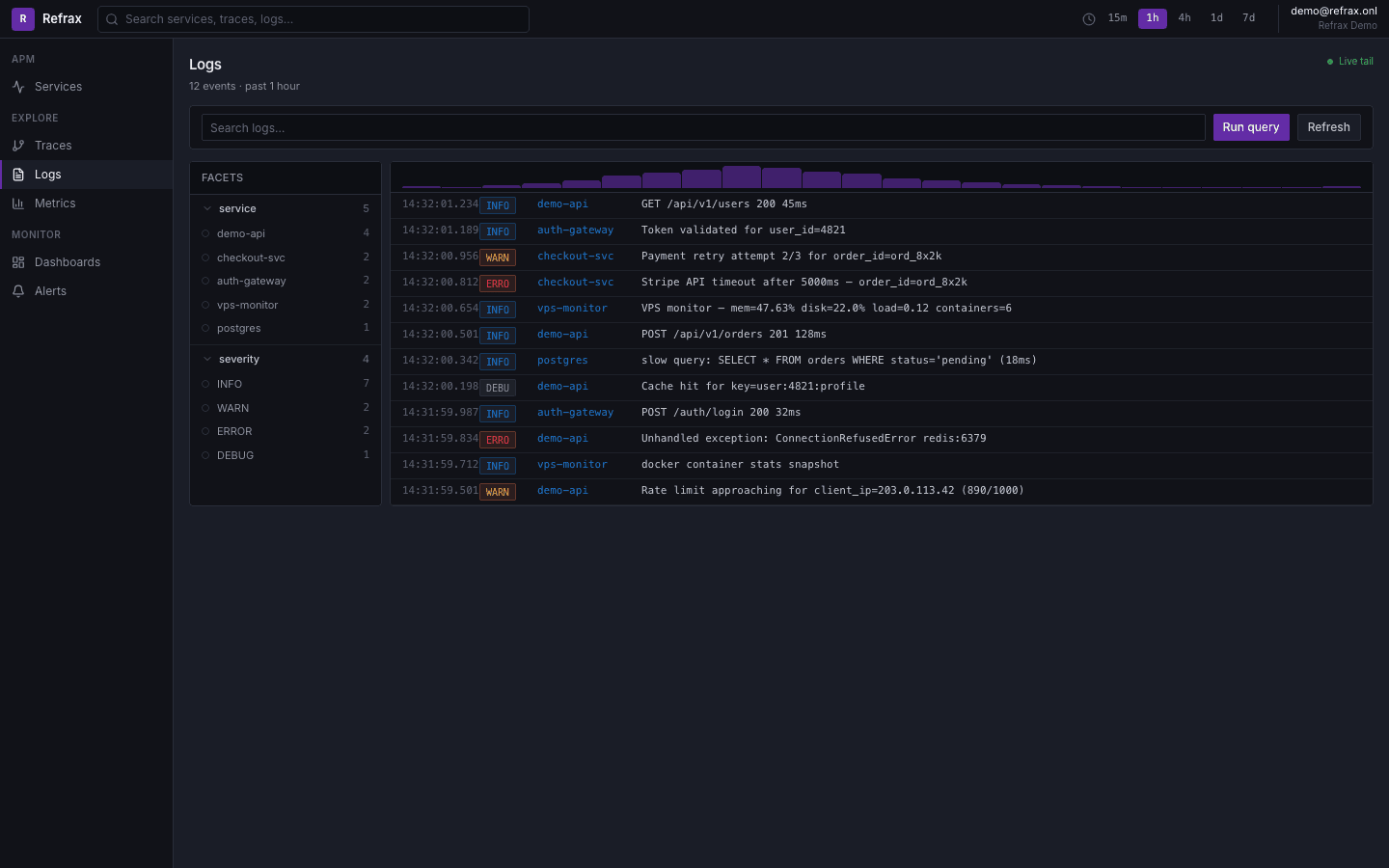Set time range to 1d
Image resolution: width=1389 pixels, height=868 pixels.
[x=1217, y=18]
